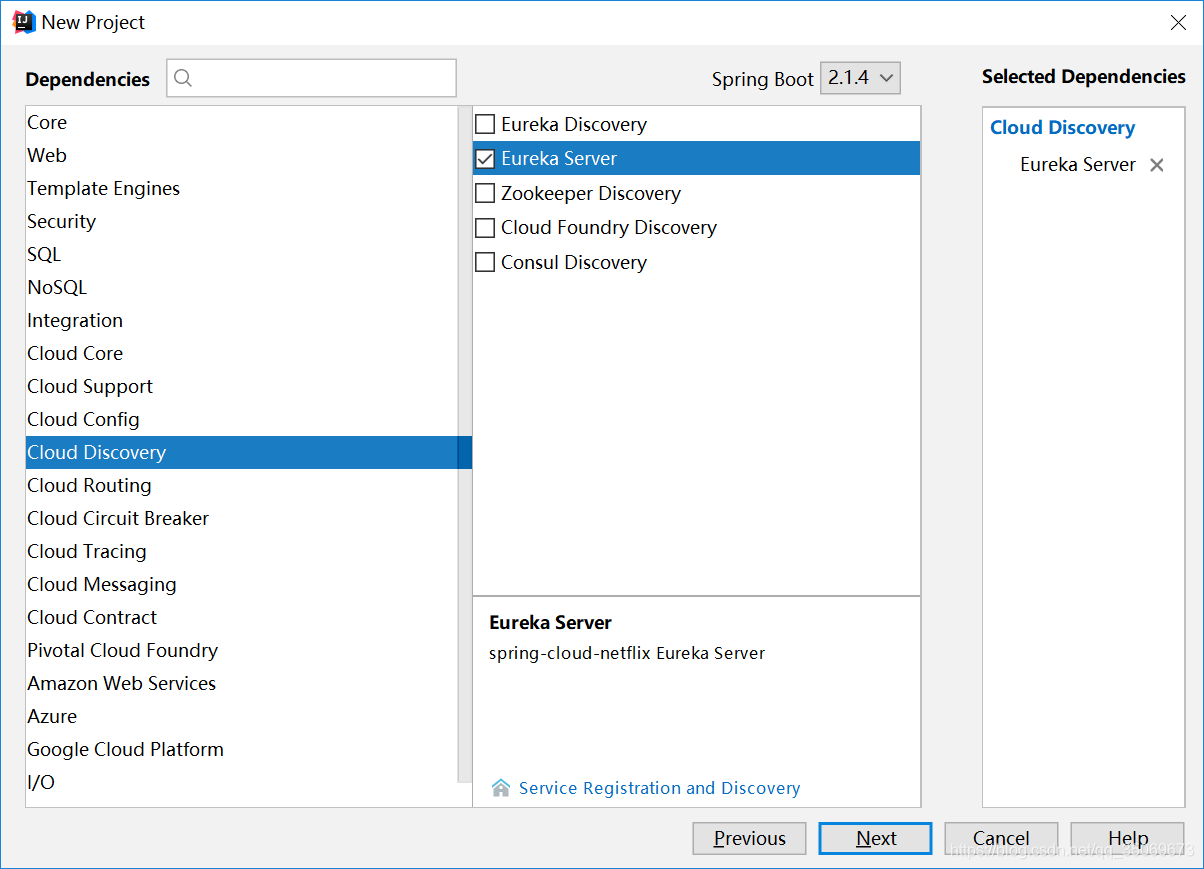This screenshot has height=869, width=1204.
Task: Click the Eureka Server bold description heading
Action: click(x=550, y=622)
